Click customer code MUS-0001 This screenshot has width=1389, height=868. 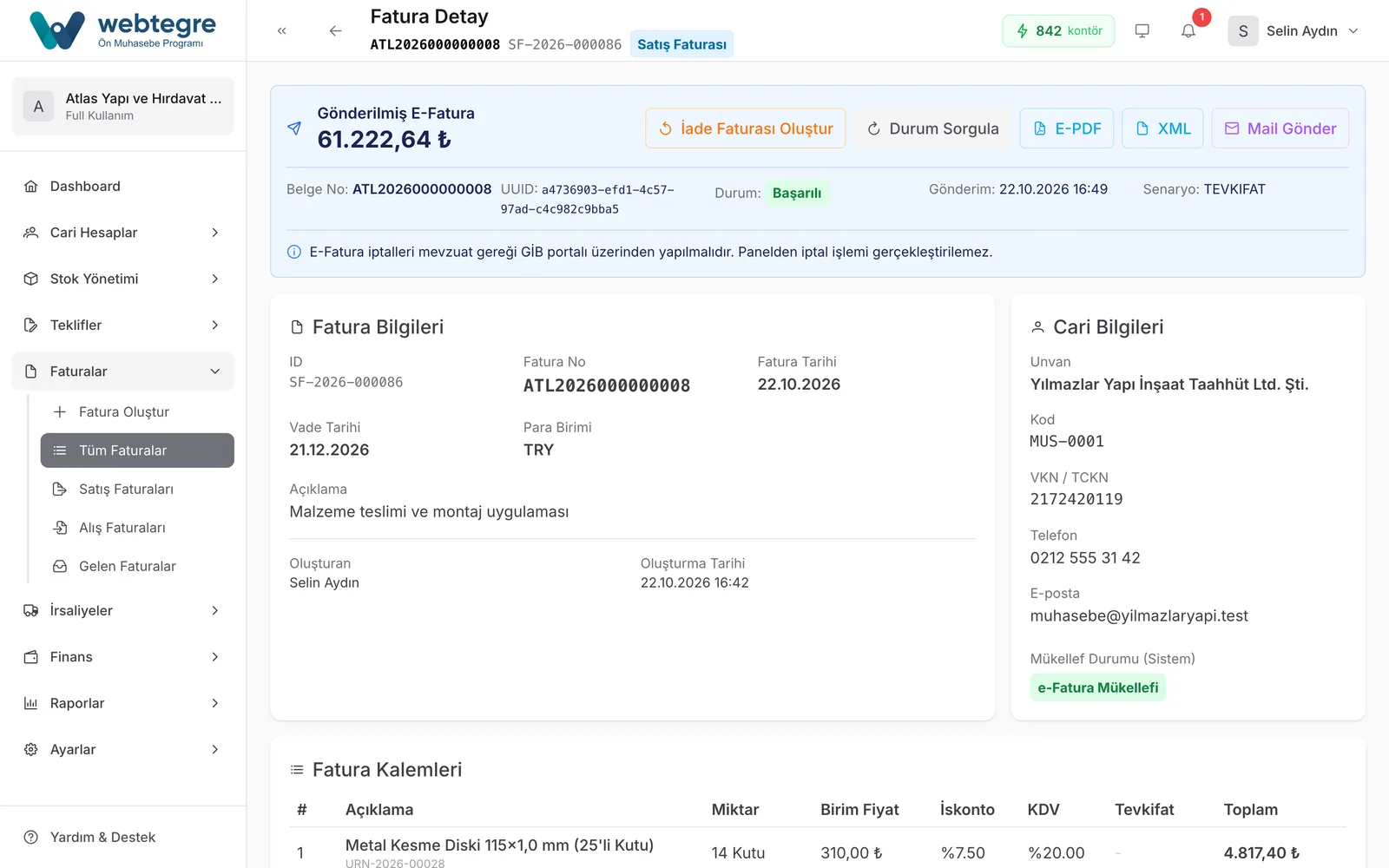click(x=1067, y=442)
